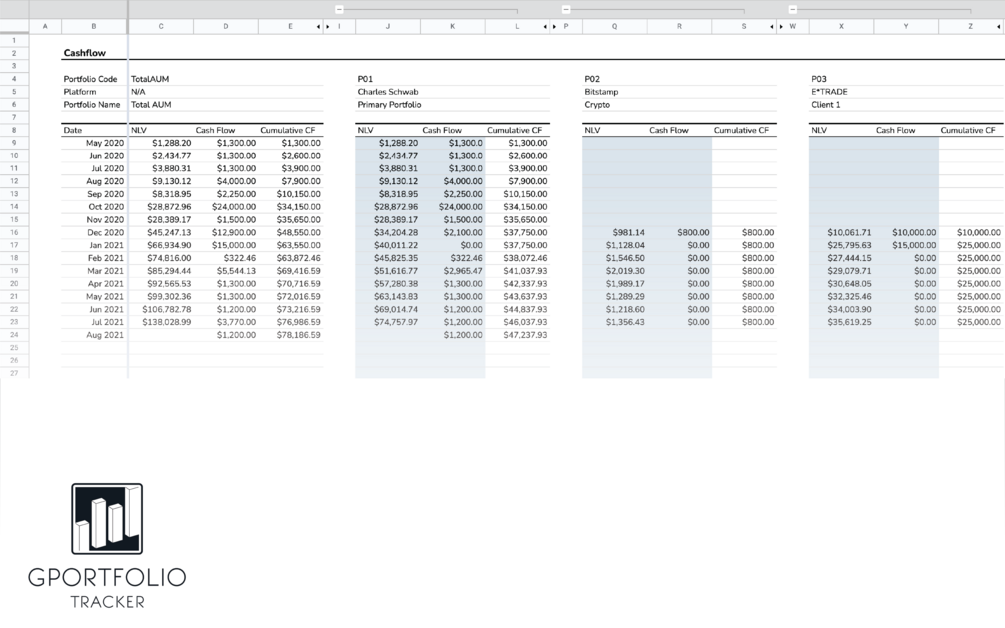The width and height of the screenshot is (1005, 628).
Task: Click the unhide arrow right of column S
Action: 772,27
